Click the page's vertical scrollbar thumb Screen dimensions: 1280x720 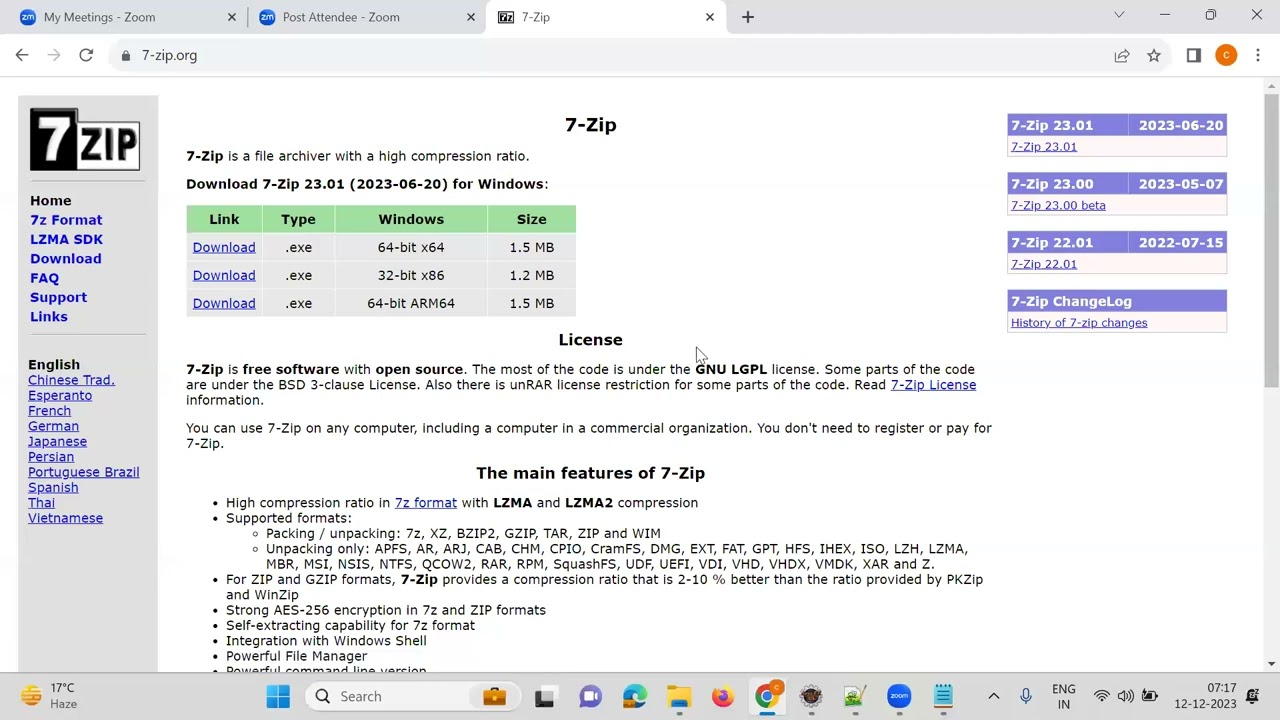pyautogui.click(x=1271, y=240)
